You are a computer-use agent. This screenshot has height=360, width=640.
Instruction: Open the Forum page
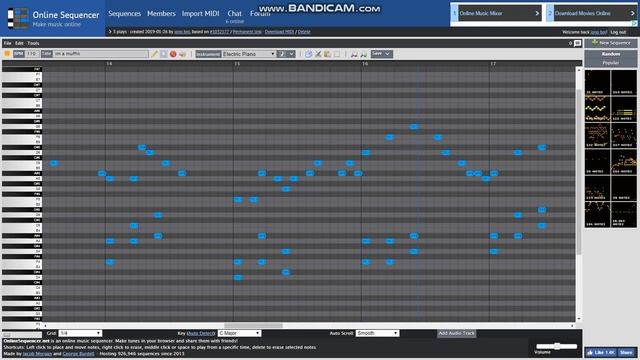coord(260,13)
